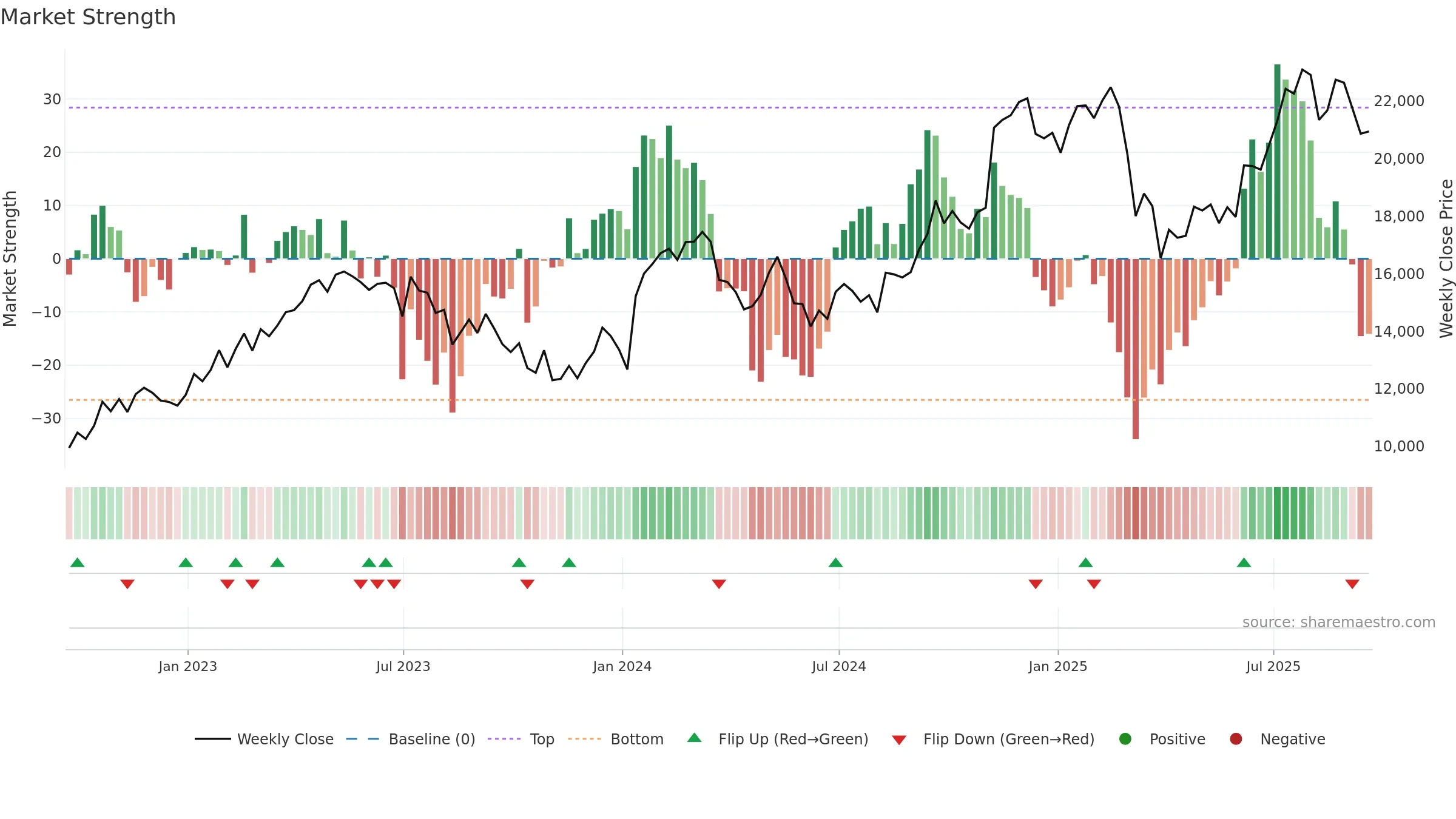The image size is (1456, 819).
Task: Toggle the Weekly Close legend entry
Action: (264, 739)
